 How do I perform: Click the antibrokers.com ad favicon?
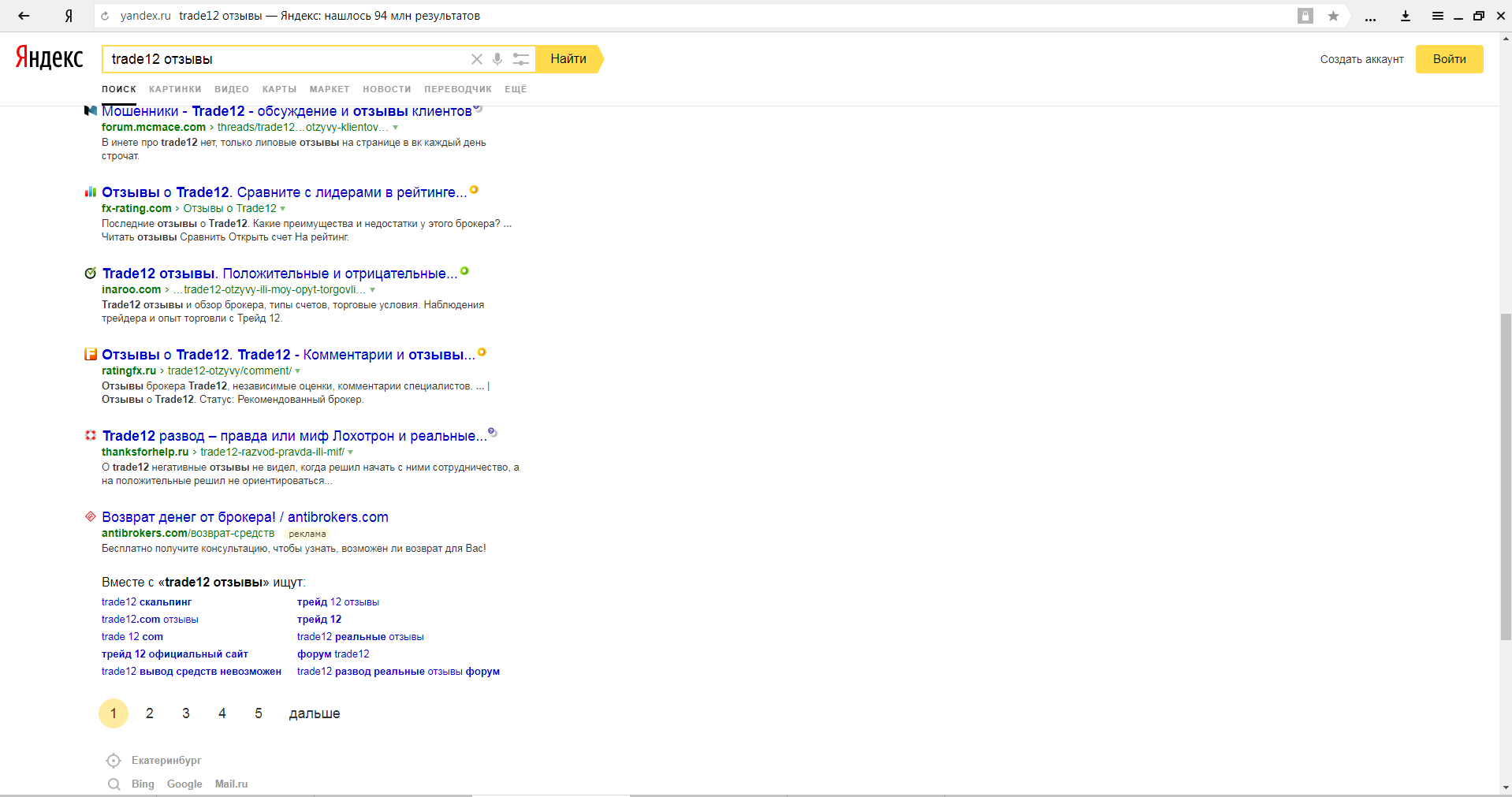point(91,517)
